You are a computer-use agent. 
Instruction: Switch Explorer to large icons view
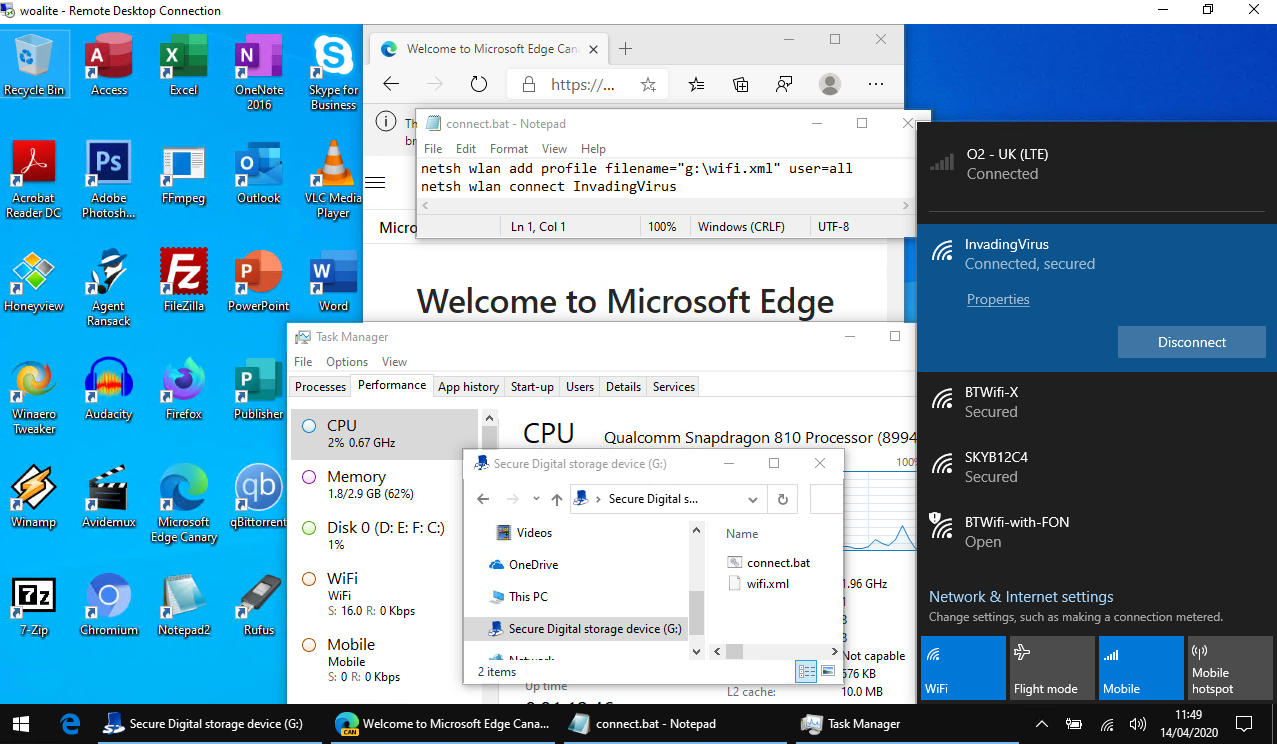(828, 672)
